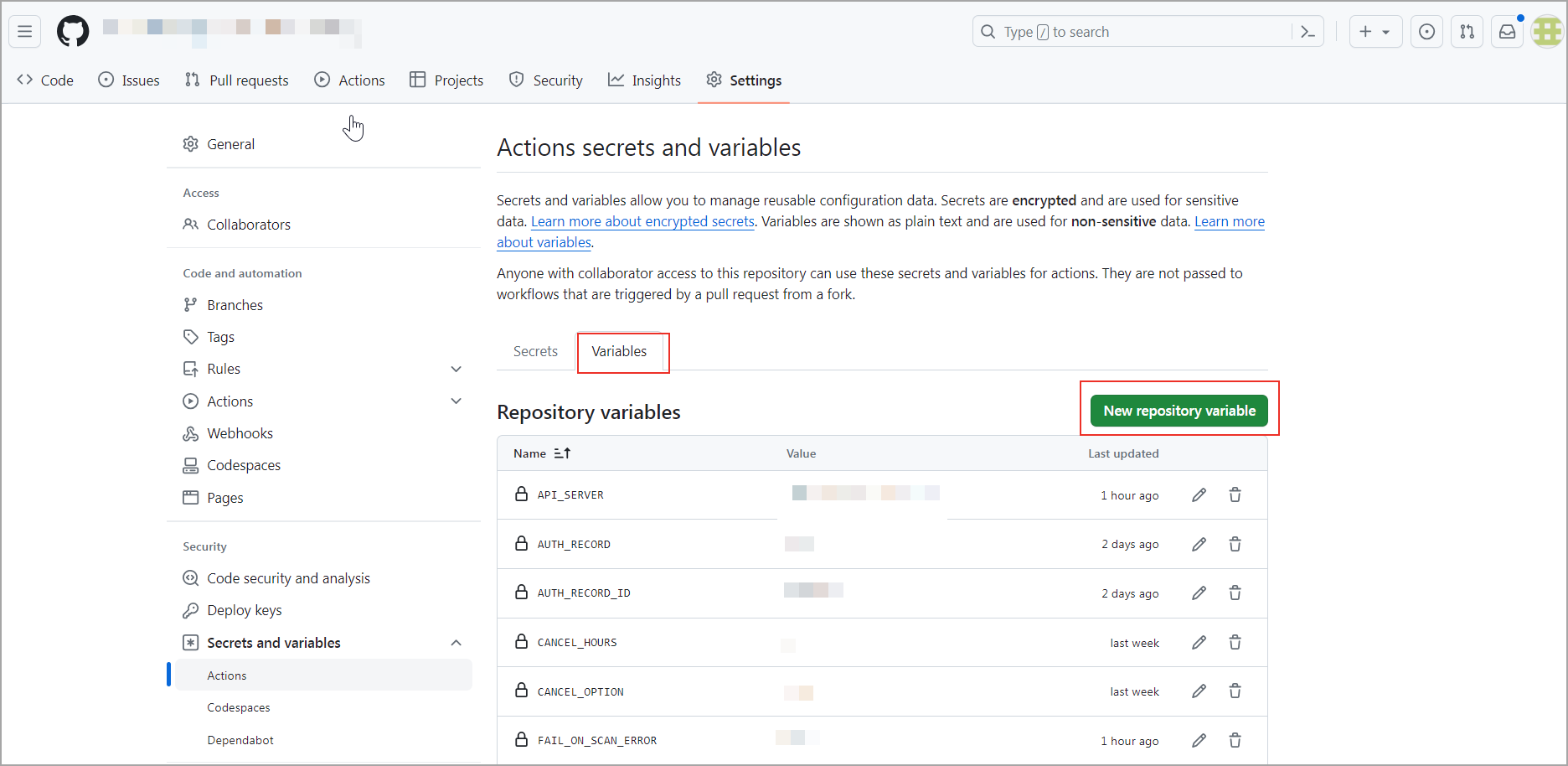Open the Security tab
Image resolution: width=1568 pixels, height=766 pixels.
tap(546, 80)
